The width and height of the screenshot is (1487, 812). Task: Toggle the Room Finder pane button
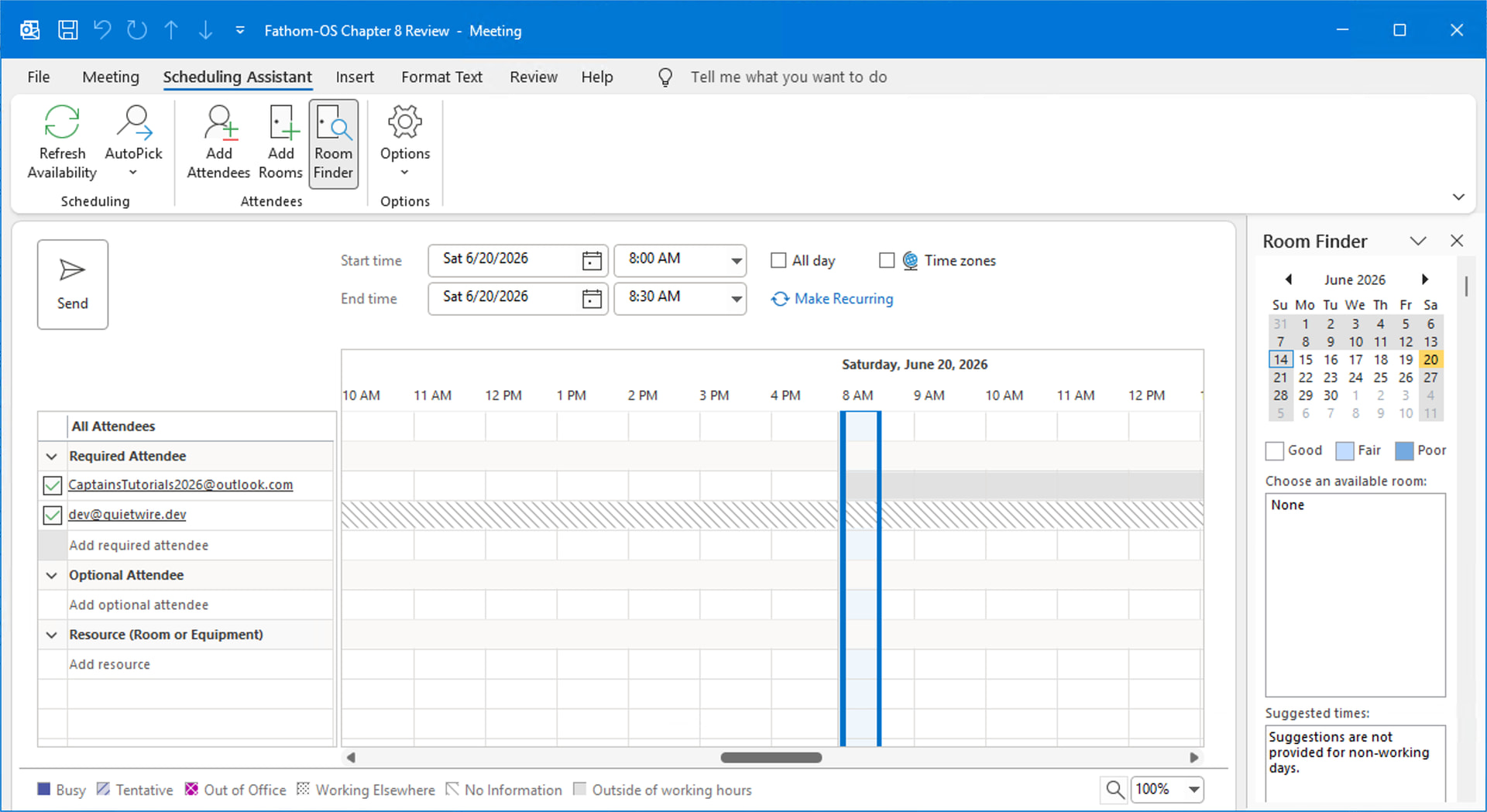point(333,144)
